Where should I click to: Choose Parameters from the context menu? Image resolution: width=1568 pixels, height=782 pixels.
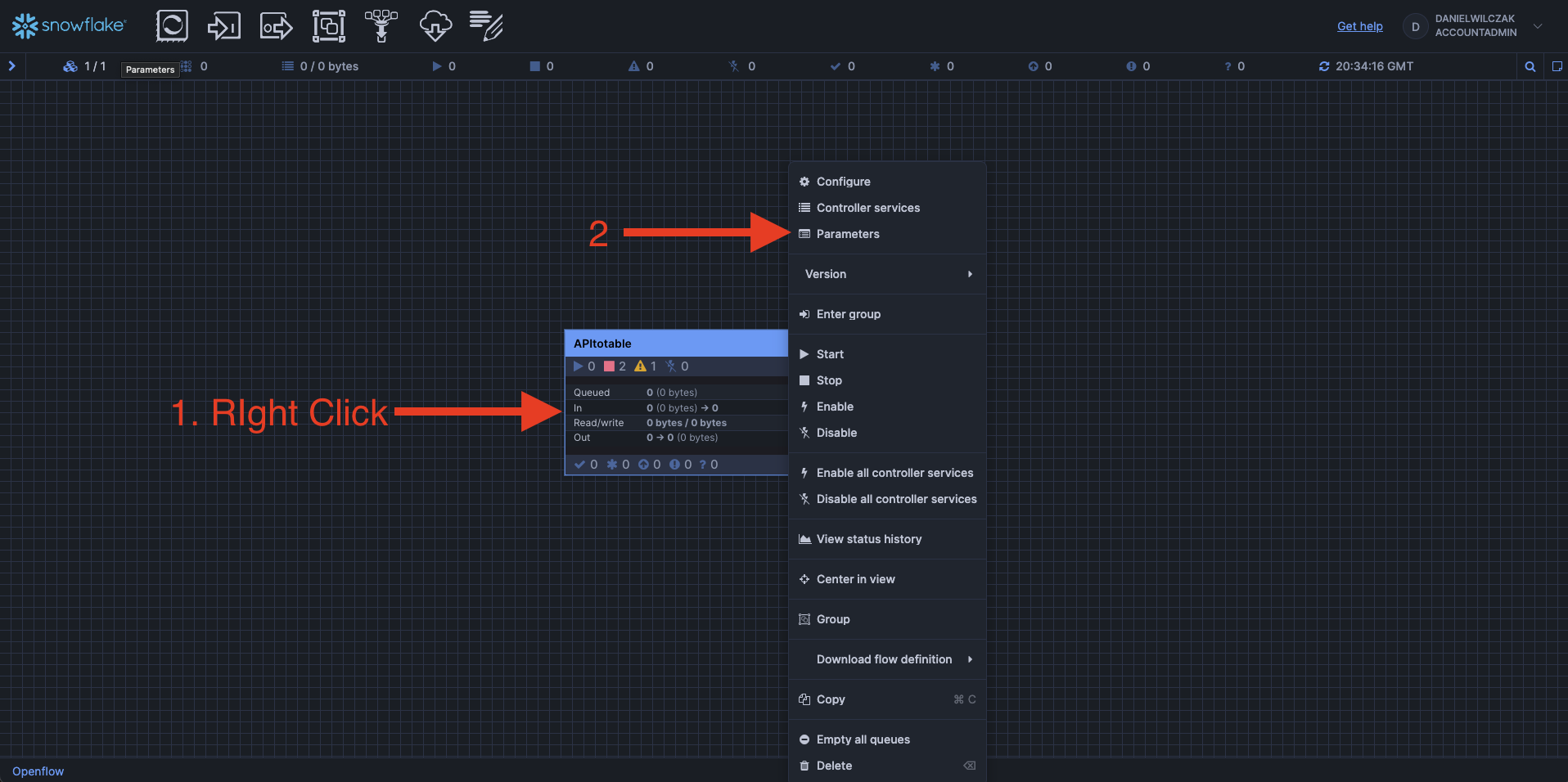847,234
